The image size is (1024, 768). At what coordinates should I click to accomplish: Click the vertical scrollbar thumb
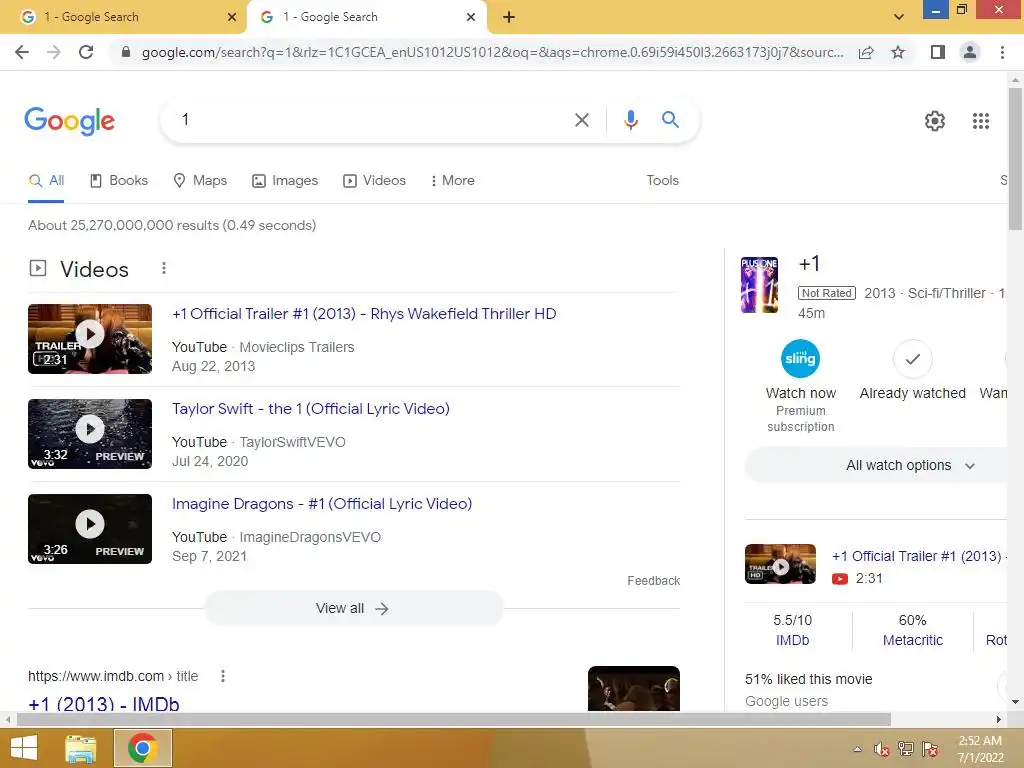pyautogui.click(x=1015, y=159)
